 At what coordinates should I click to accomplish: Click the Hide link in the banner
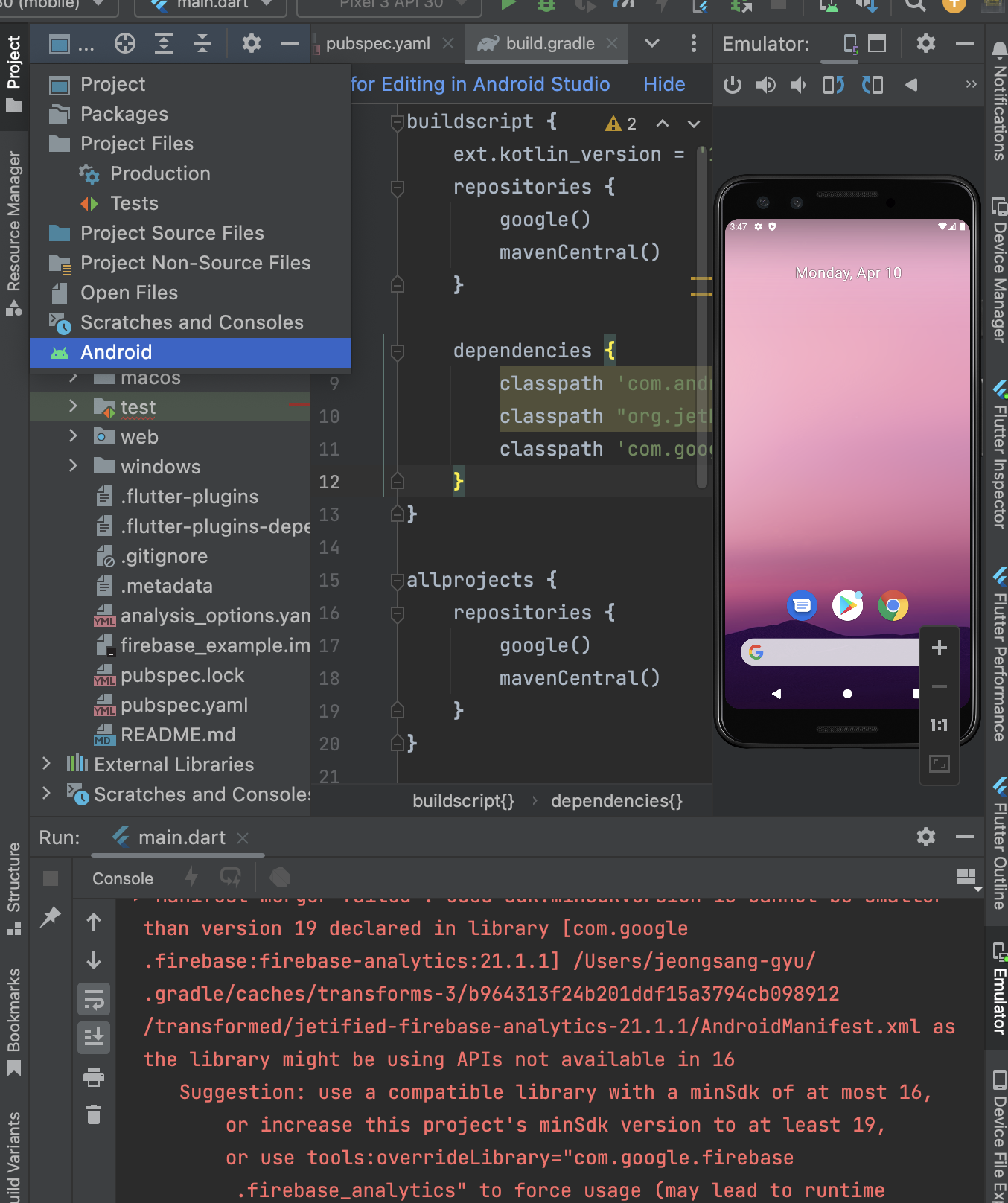[x=664, y=84]
